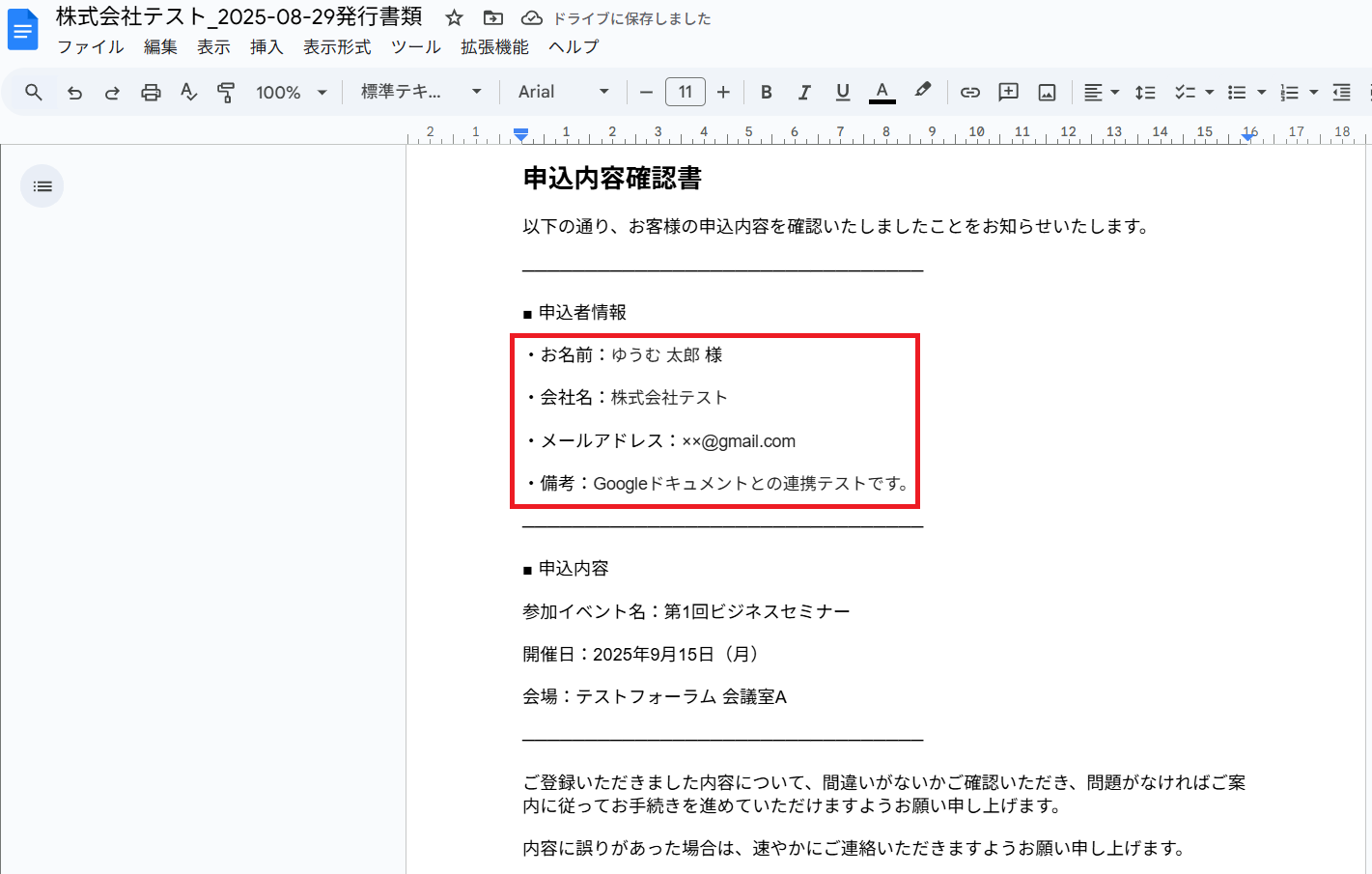Viewport: 1372px width, 874px height.
Task: Print the document
Action: 151,92
